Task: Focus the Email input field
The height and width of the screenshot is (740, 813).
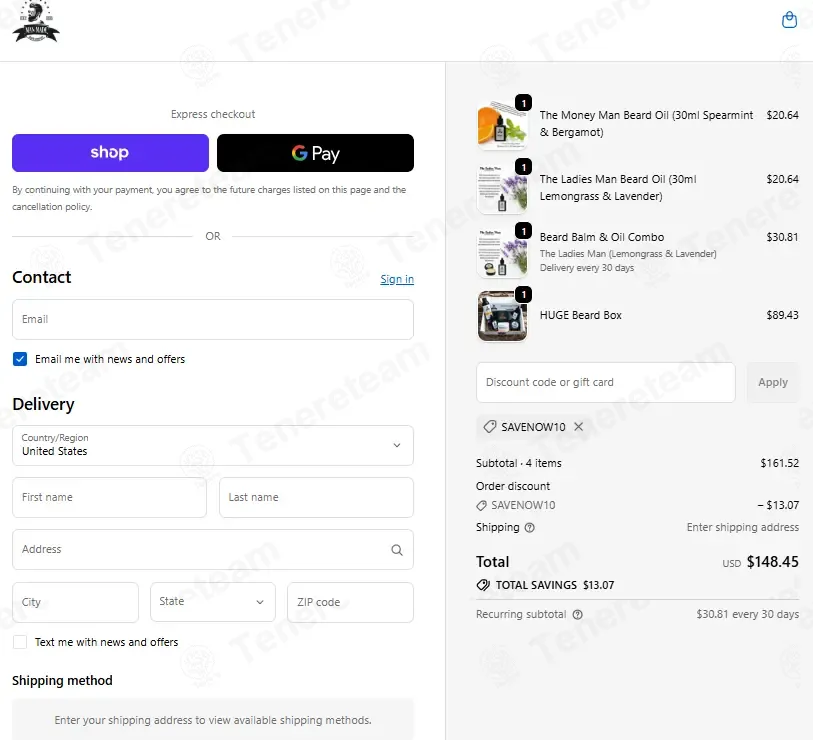Action: (x=213, y=319)
